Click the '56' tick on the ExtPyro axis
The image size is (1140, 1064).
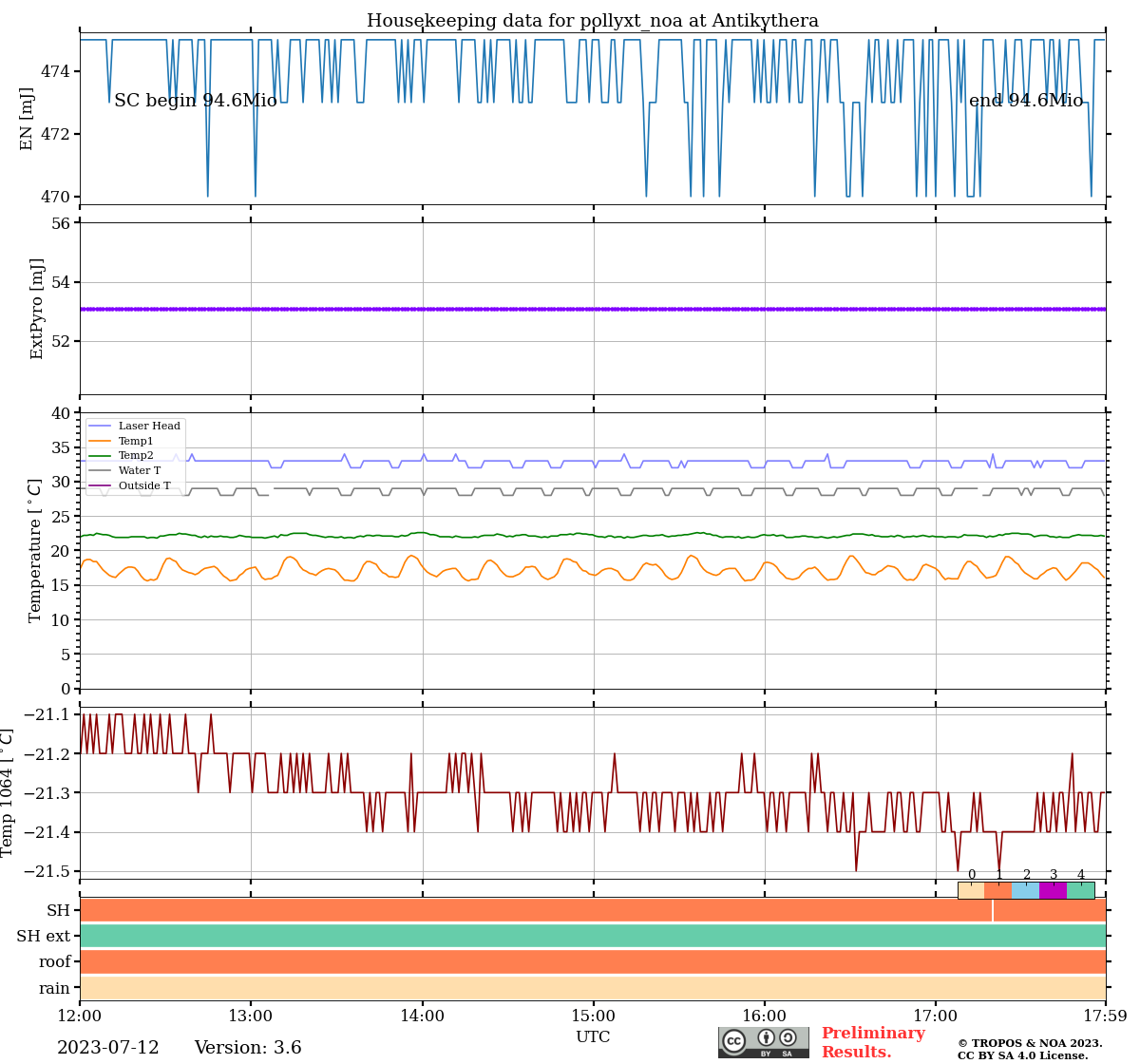click(61, 224)
